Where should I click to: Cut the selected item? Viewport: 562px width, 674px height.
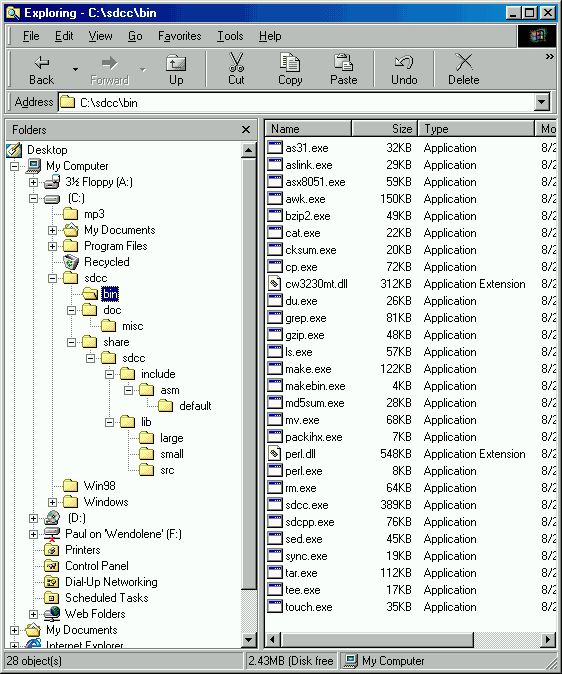[236, 70]
